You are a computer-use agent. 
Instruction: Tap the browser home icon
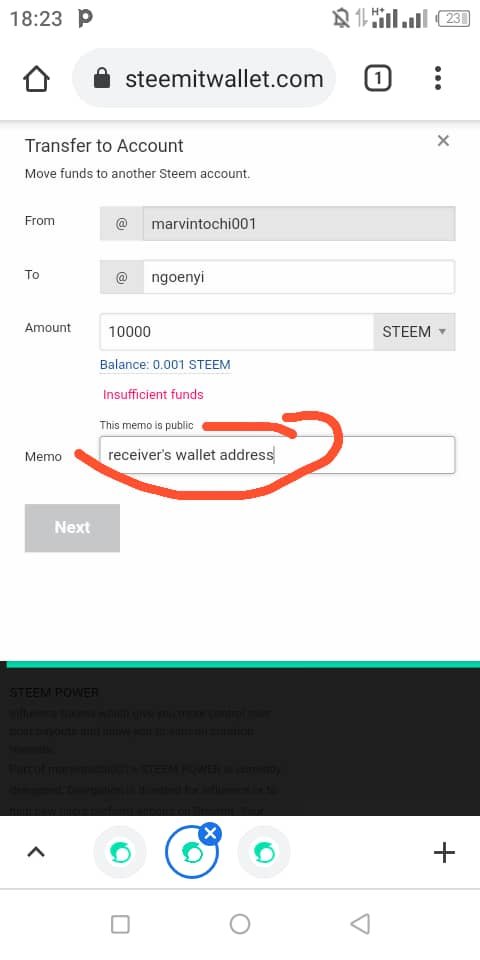36,79
